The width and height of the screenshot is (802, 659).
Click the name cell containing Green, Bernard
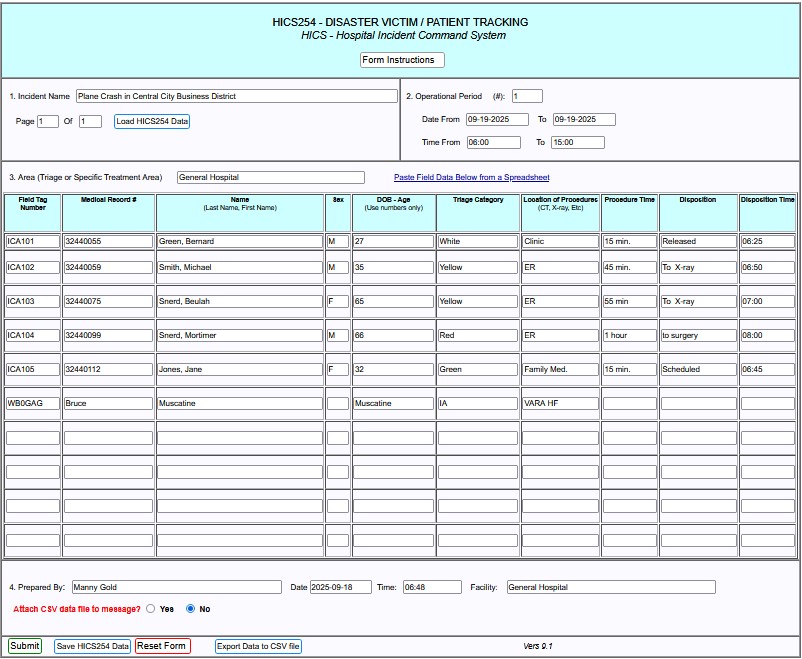coord(240,242)
